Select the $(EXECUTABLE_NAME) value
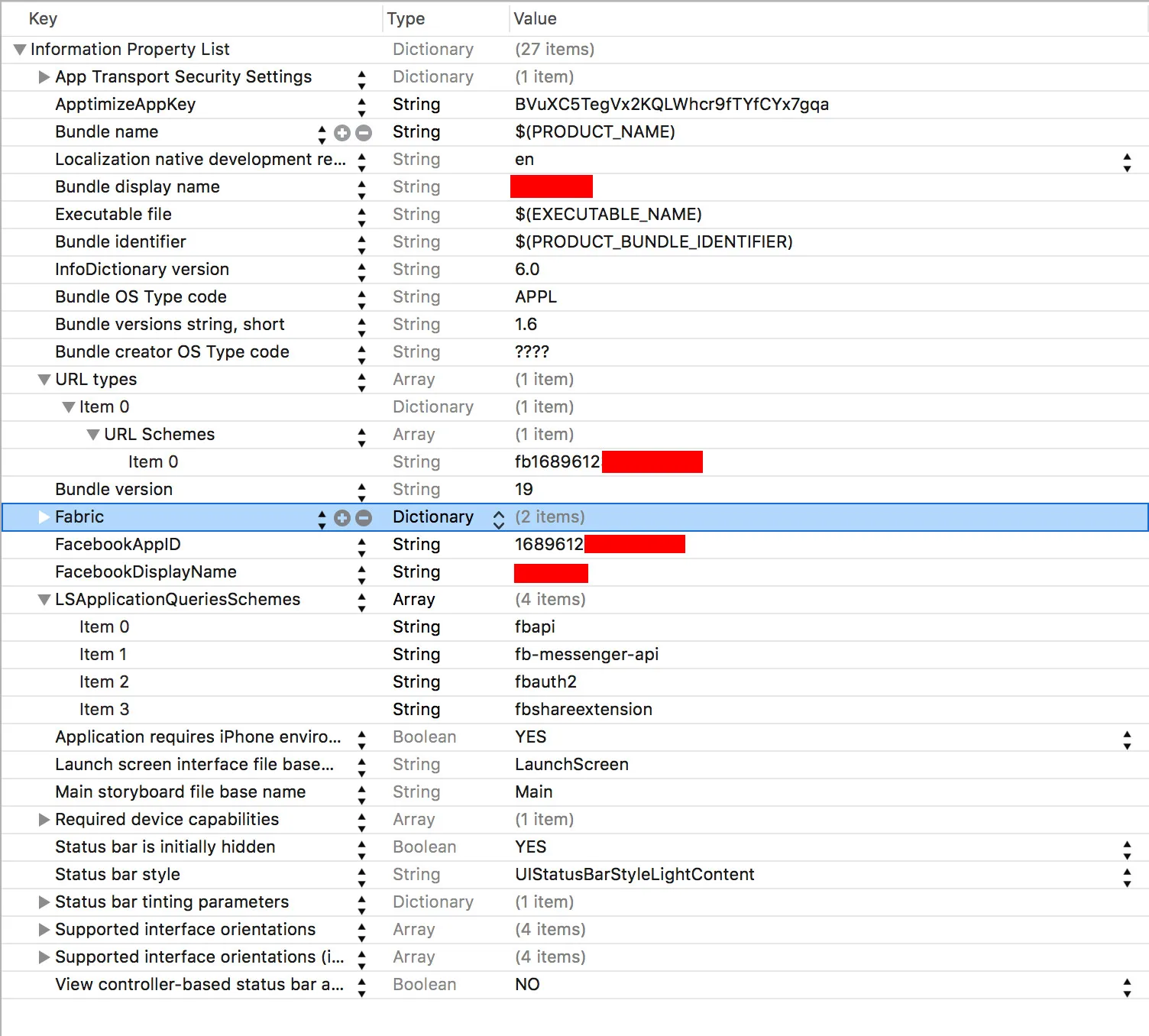 [x=608, y=215]
